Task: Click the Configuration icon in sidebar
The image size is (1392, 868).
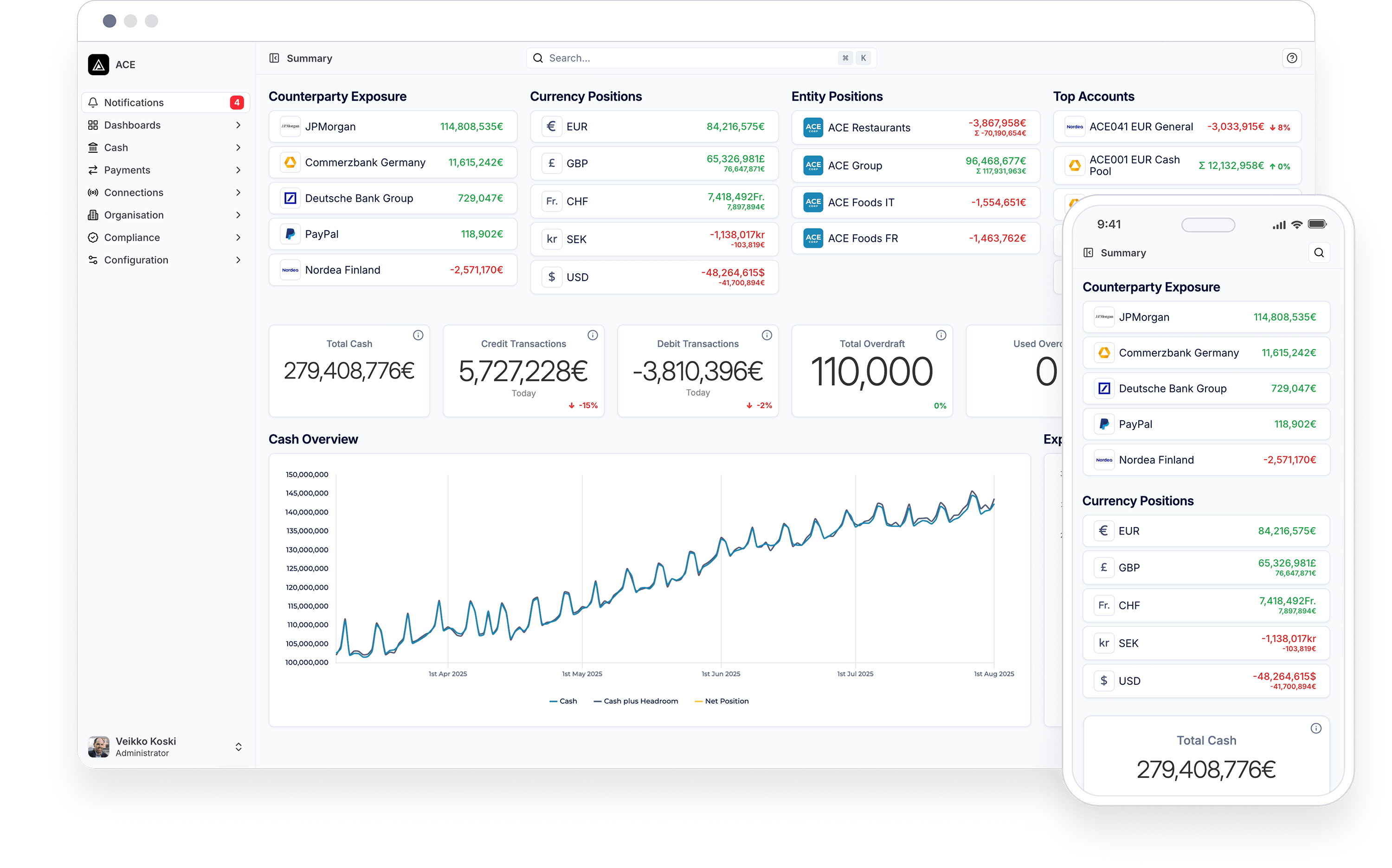Action: tap(94, 259)
